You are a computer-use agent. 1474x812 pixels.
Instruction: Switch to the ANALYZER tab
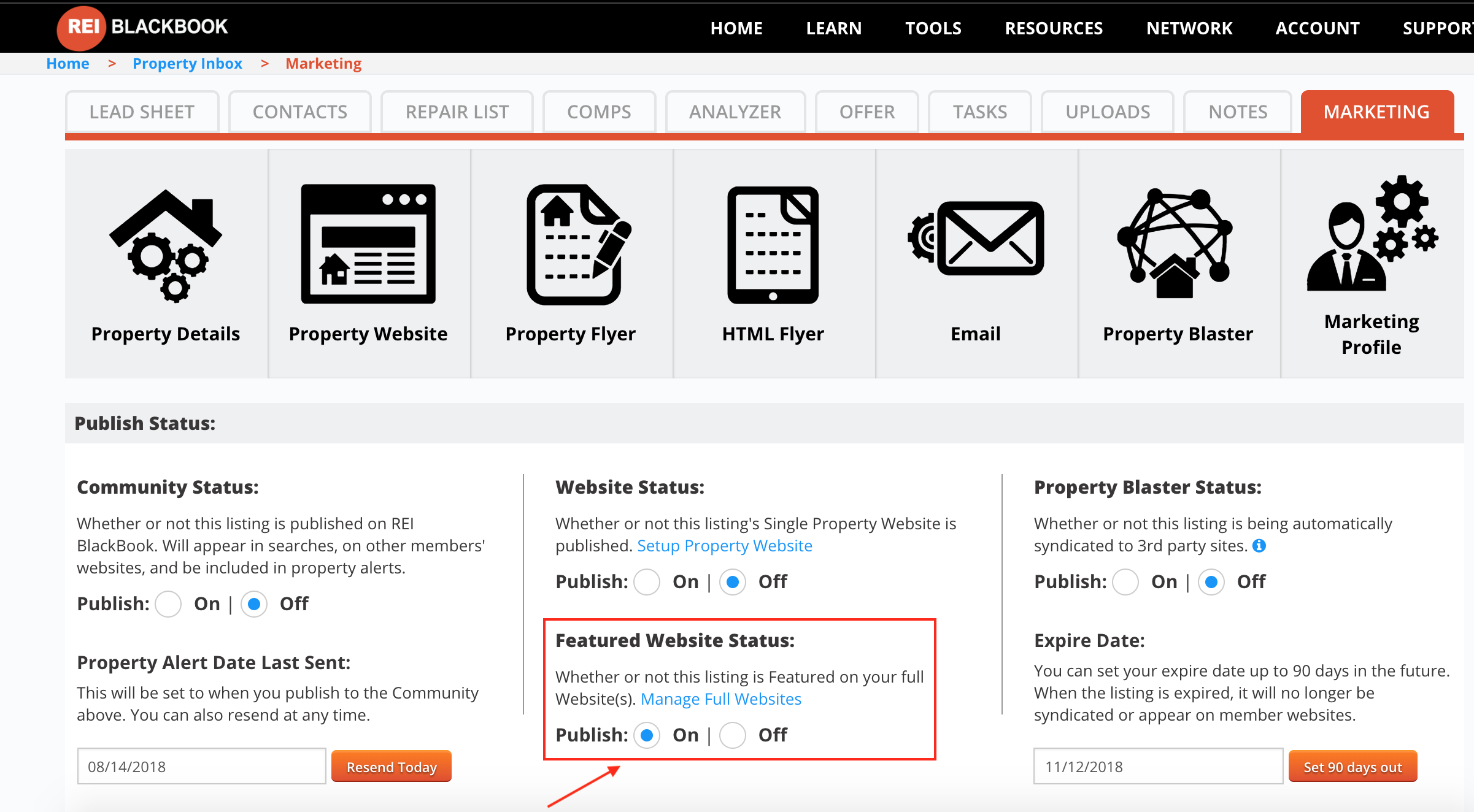[x=735, y=112]
